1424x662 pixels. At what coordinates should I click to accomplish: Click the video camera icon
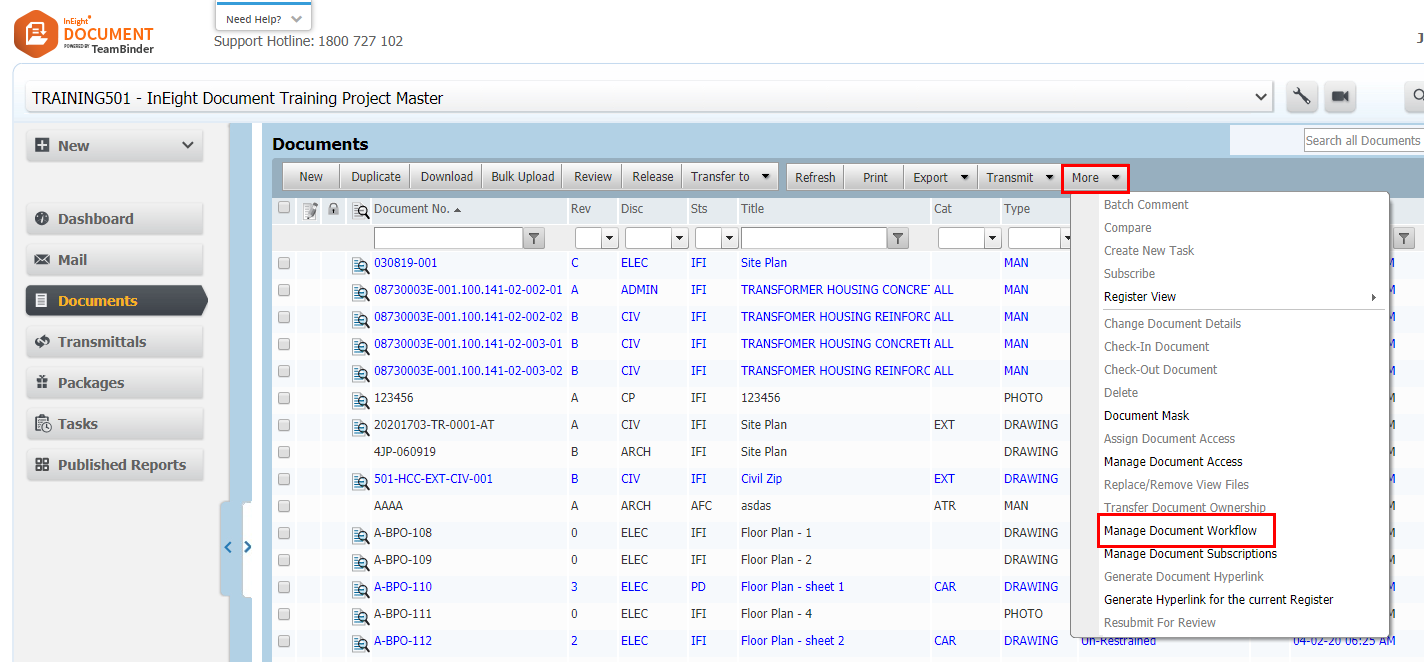click(x=1340, y=97)
